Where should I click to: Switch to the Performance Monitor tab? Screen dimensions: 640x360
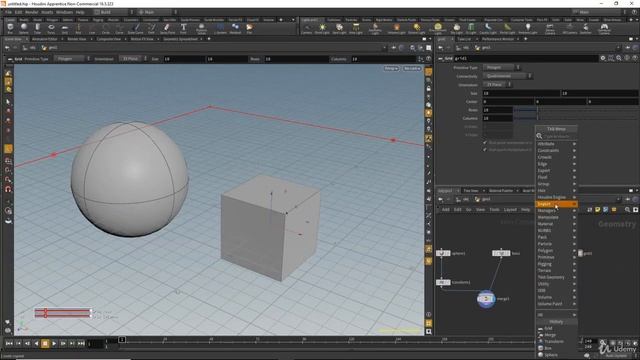498,39
